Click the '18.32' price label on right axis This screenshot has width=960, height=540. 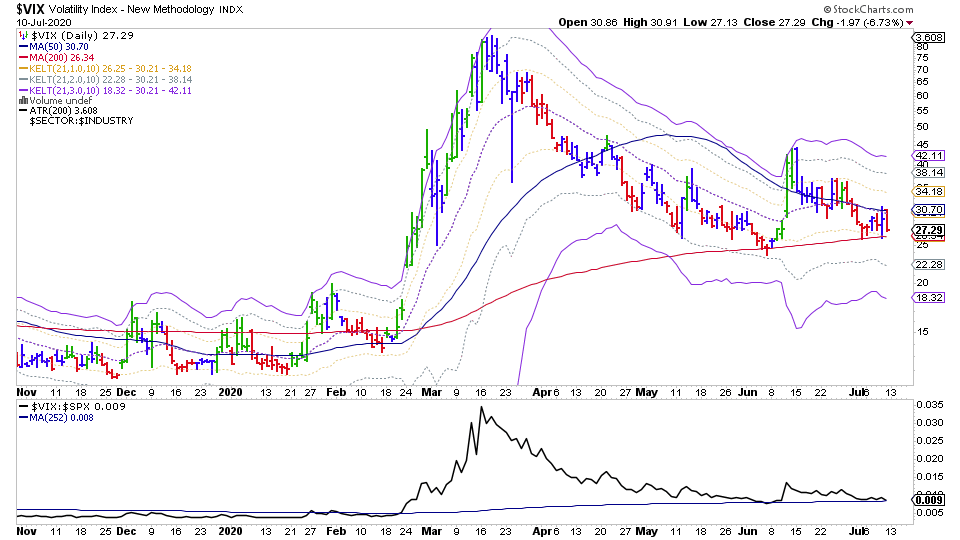(929, 297)
